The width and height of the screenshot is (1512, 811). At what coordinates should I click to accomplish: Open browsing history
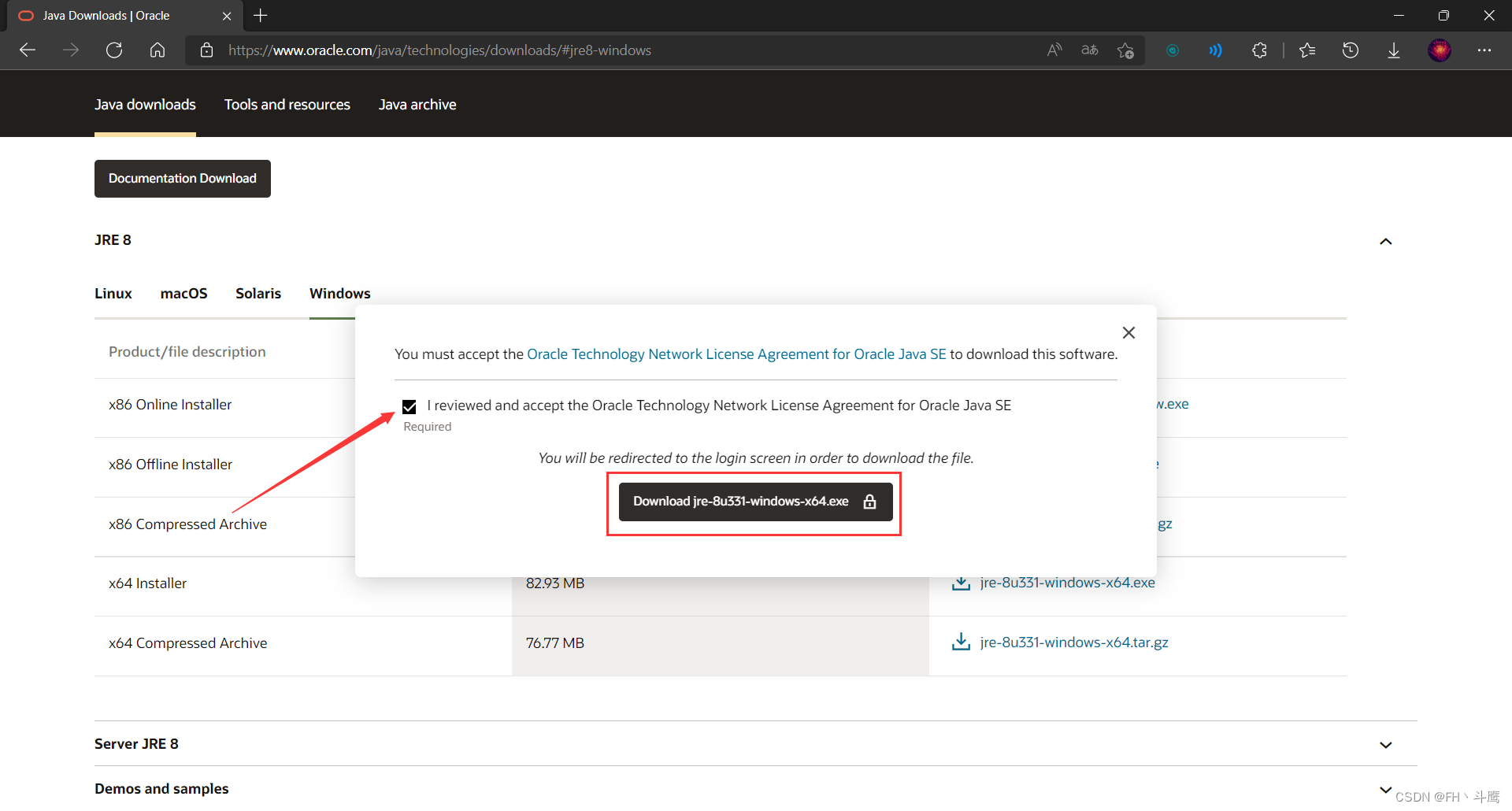coord(1351,50)
